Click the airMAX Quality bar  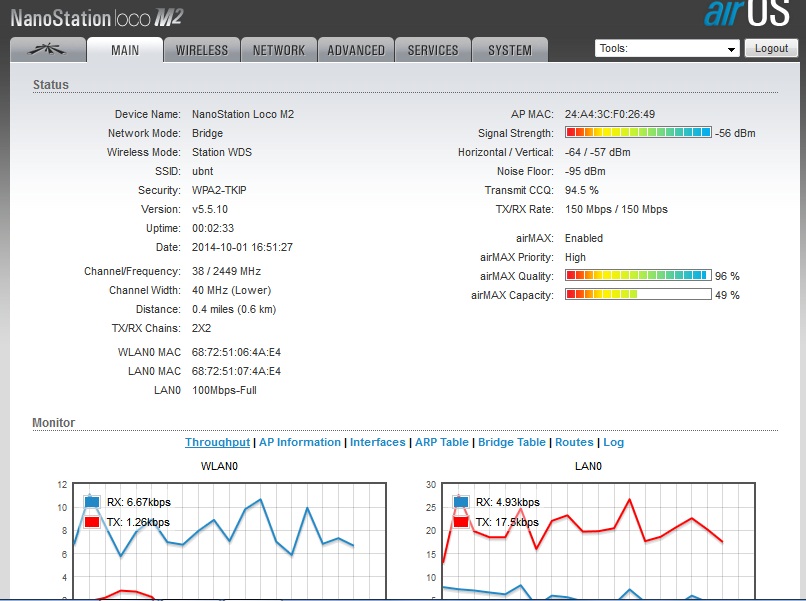coord(638,275)
